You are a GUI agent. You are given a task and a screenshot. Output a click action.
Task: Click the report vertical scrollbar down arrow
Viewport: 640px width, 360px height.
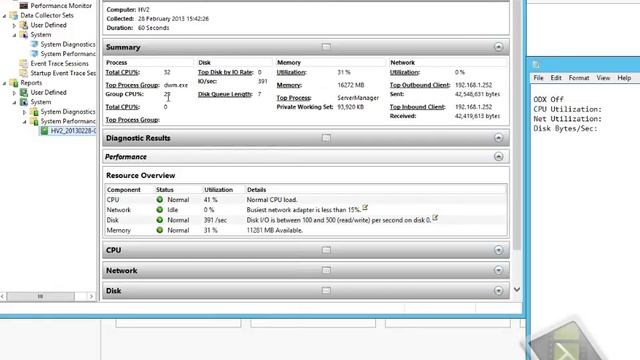tap(517, 289)
